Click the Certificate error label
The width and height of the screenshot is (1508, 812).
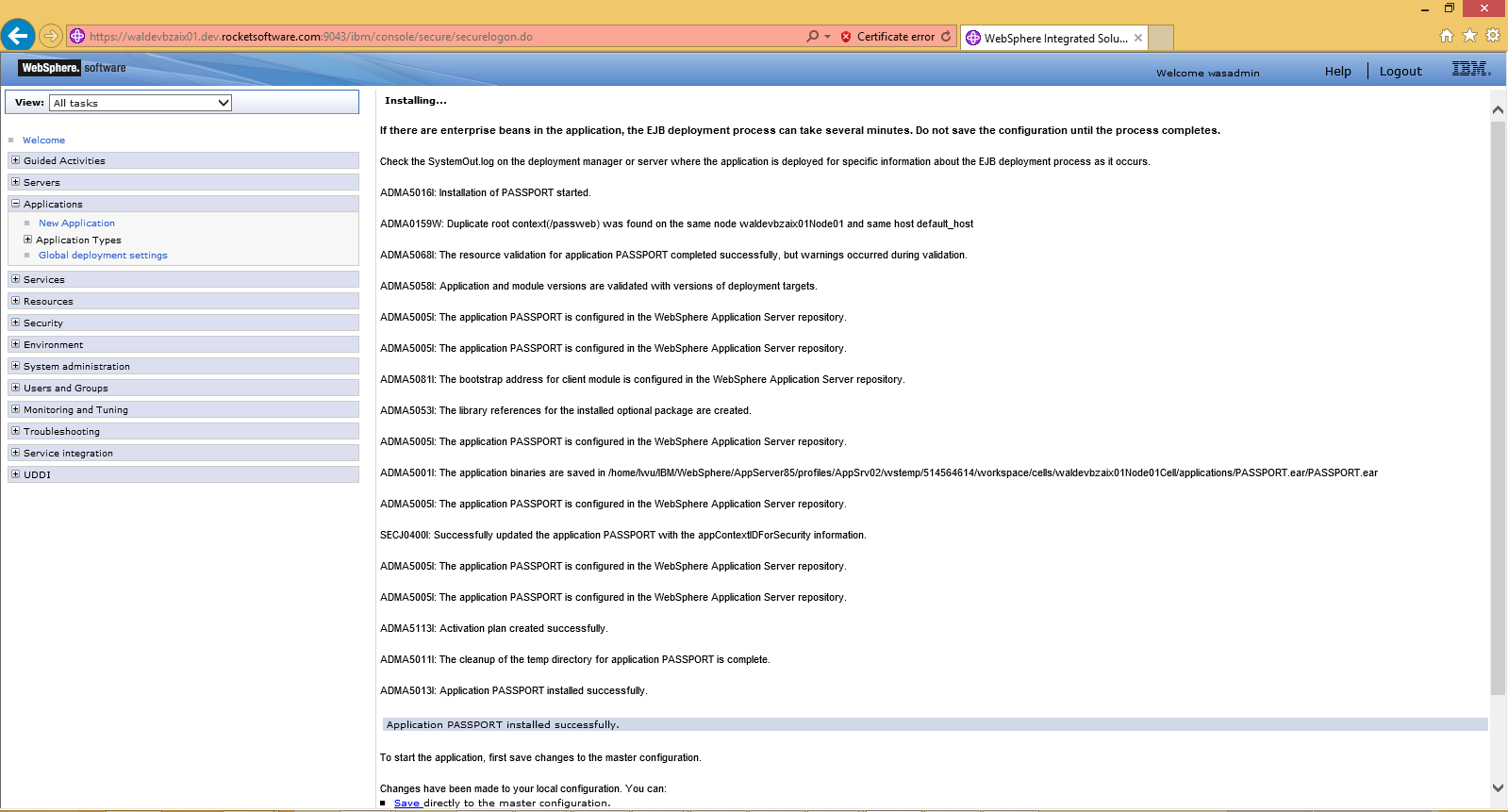pos(895,37)
